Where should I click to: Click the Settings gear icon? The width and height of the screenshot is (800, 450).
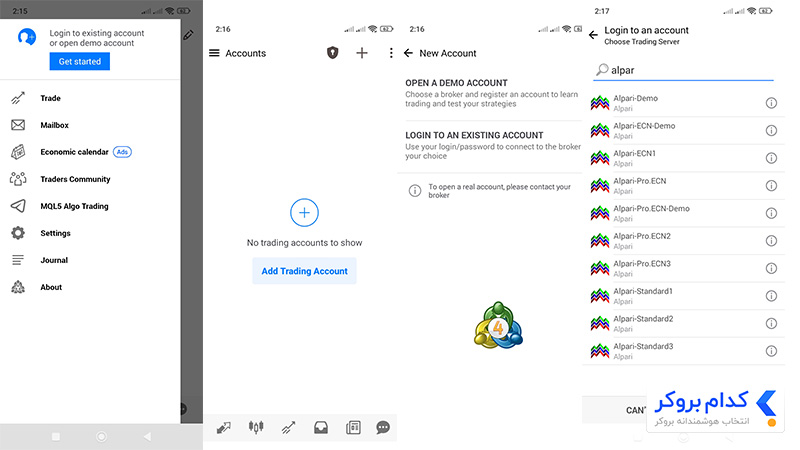(x=18, y=233)
